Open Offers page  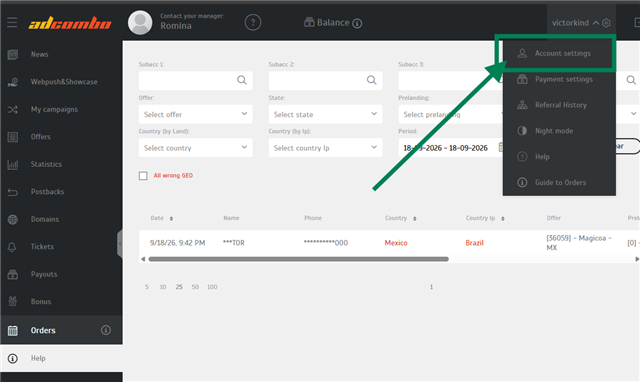[x=41, y=137]
